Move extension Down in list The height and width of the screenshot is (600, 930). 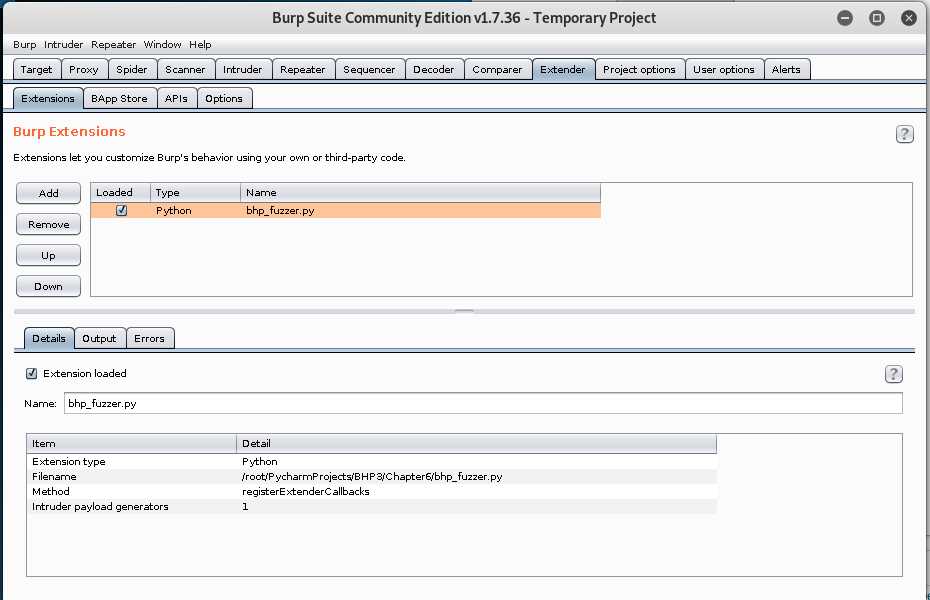point(49,286)
